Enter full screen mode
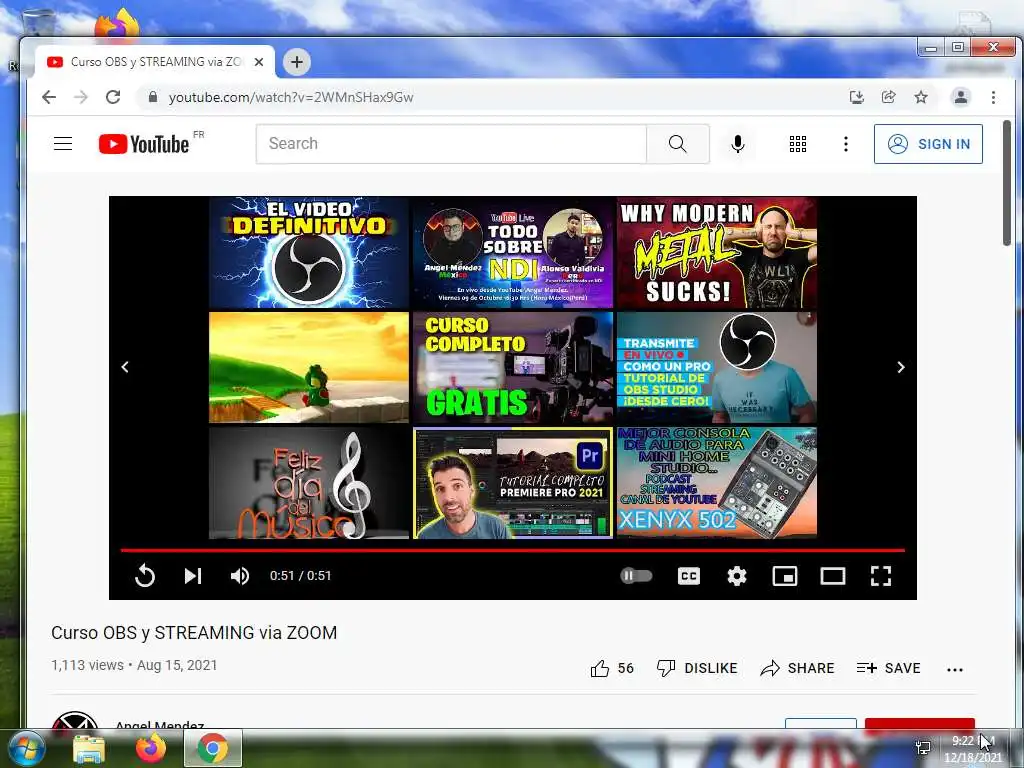 881,575
